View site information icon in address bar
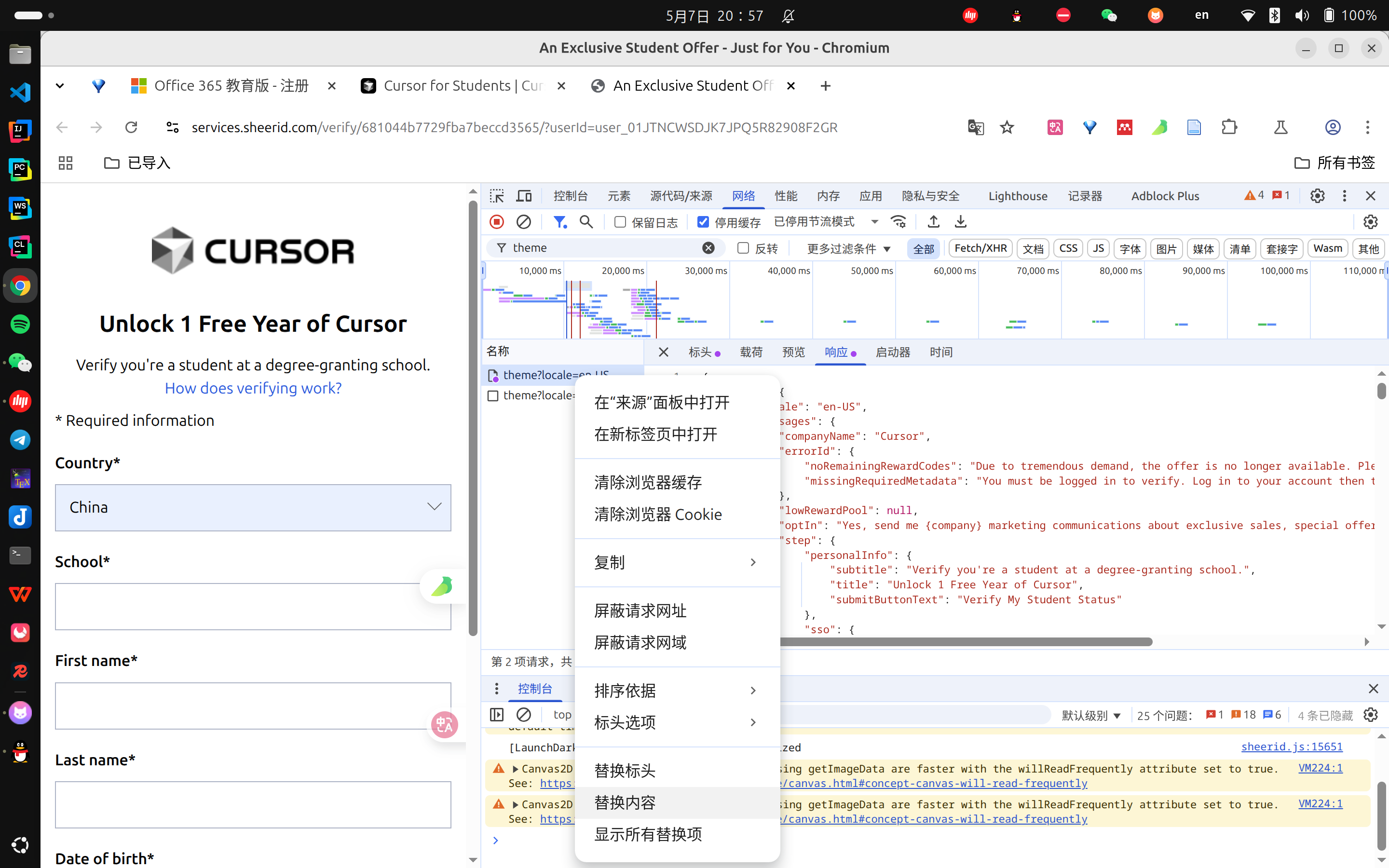This screenshot has height=868, width=1389. pyautogui.click(x=172, y=127)
